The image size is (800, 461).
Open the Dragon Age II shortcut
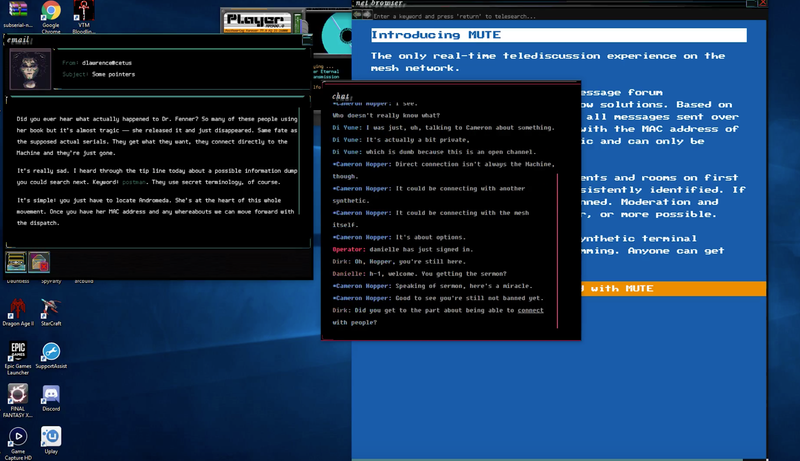click(18, 312)
